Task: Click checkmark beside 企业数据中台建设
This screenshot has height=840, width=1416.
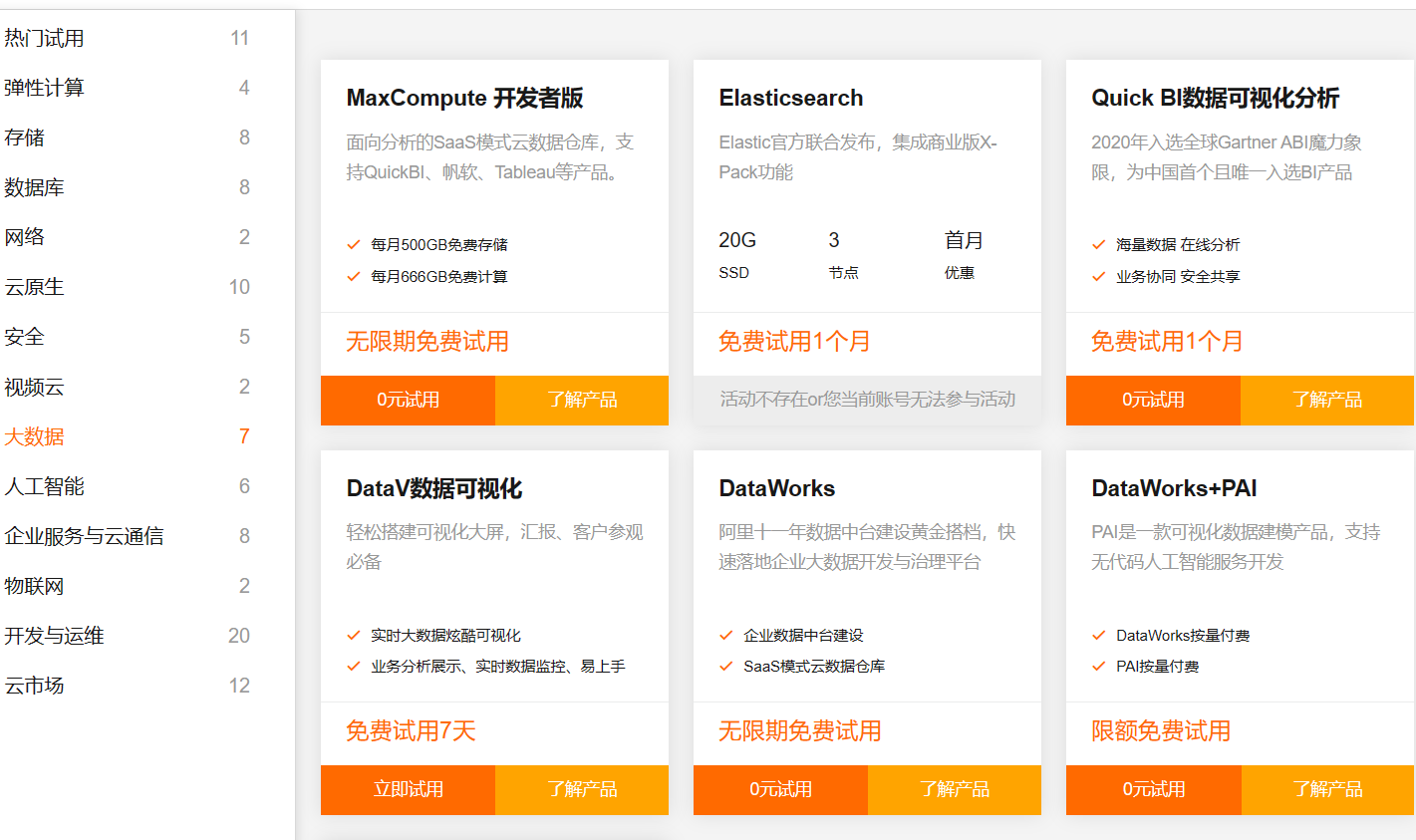Action: (x=725, y=635)
